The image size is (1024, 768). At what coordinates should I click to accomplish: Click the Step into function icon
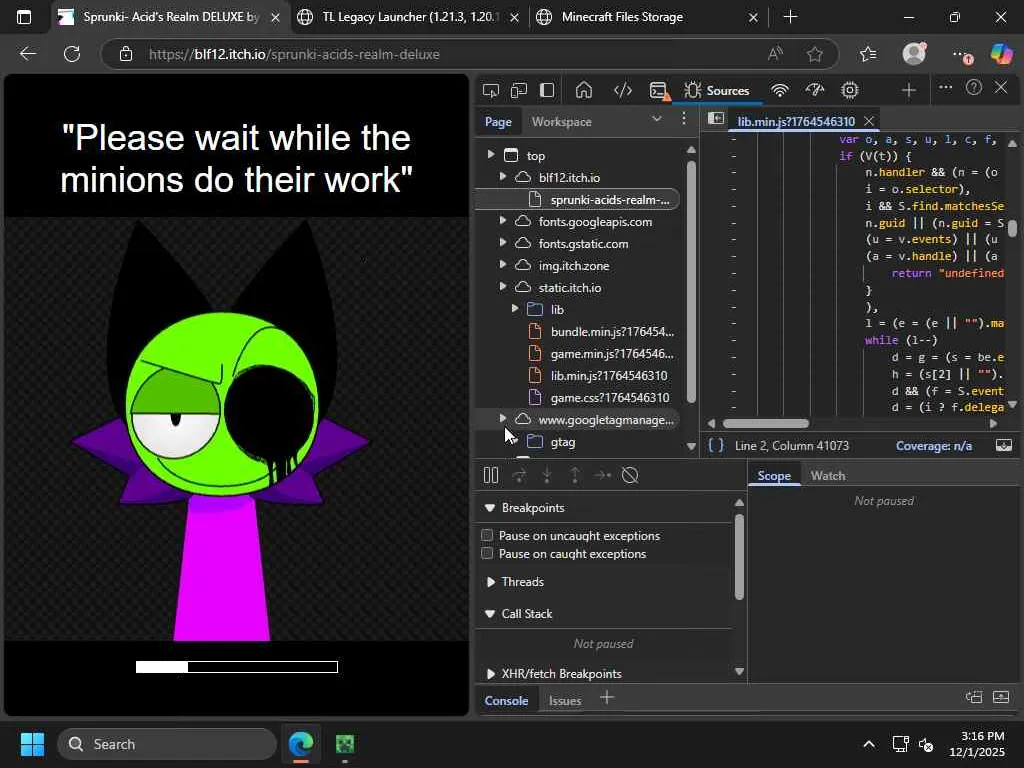pyautogui.click(x=547, y=475)
